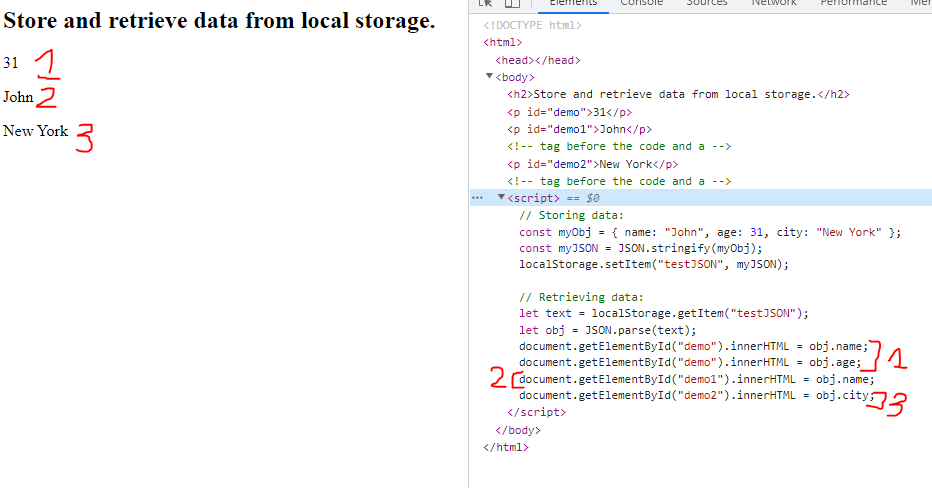
Task: Collapse the script element node
Action: click(x=502, y=198)
